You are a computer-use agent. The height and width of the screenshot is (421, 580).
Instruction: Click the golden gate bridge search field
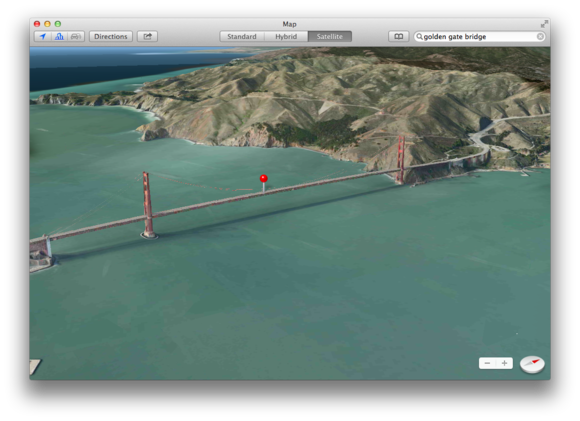(479, 37)
